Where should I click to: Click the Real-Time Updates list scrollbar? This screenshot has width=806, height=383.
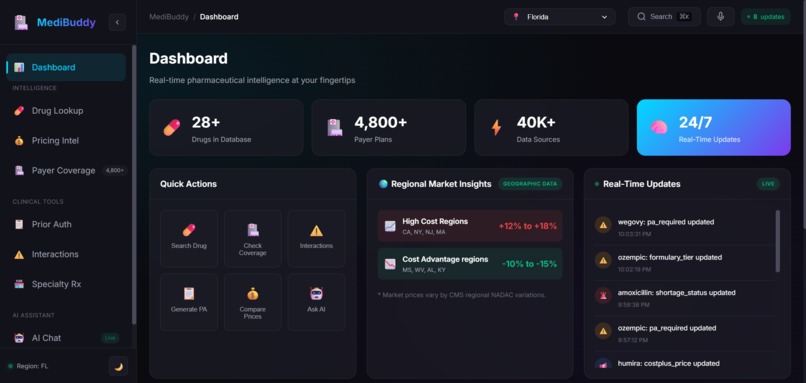click(x=778, y=241)
